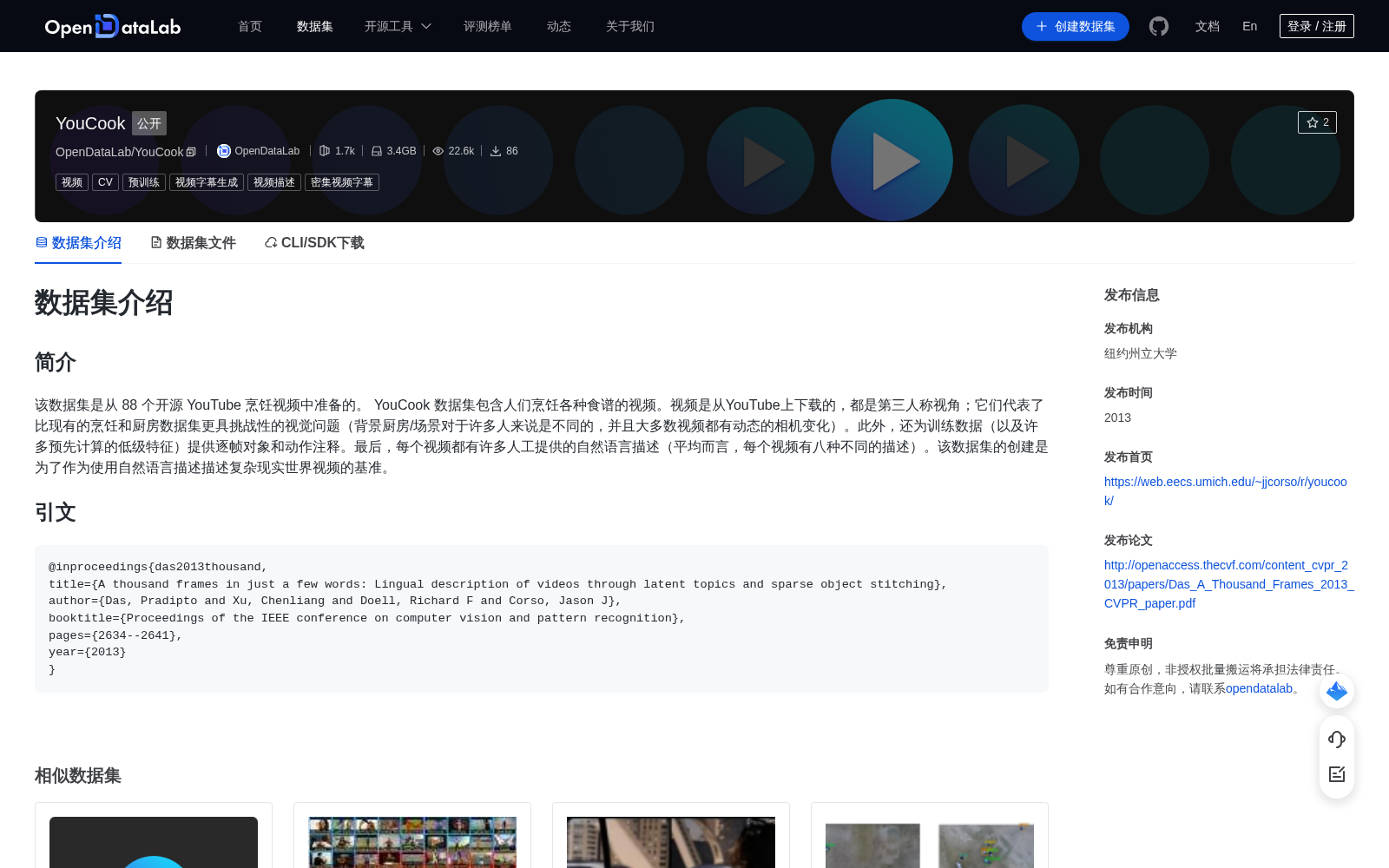Switch language to En
The image size is (1389, 868).
click(x=1250, y=26)
